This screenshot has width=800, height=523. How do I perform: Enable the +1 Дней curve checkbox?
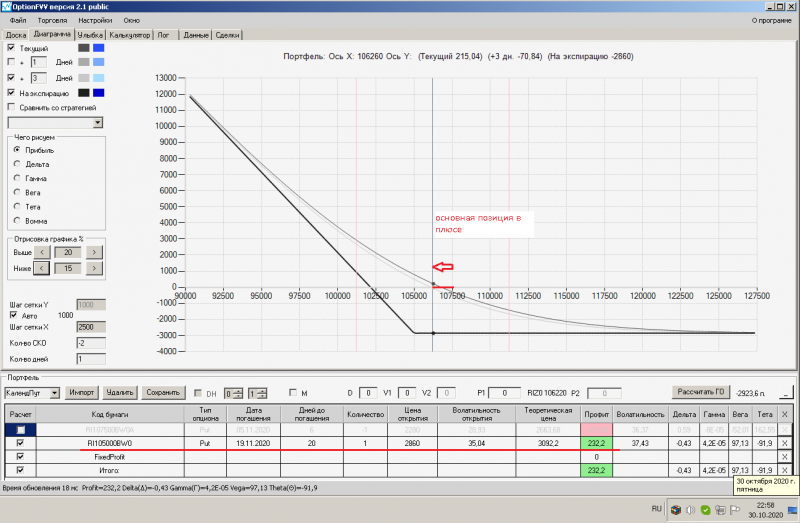pyautogui.click(x=11, y=62)
